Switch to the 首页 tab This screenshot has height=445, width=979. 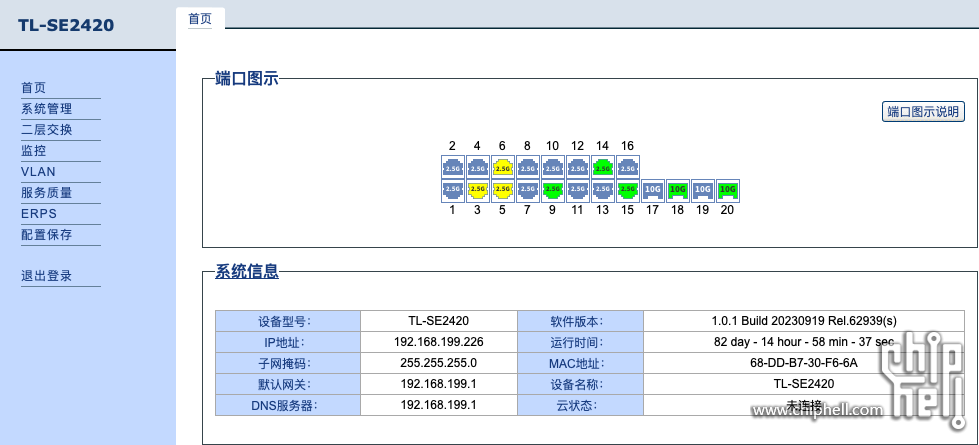(200, 19)
